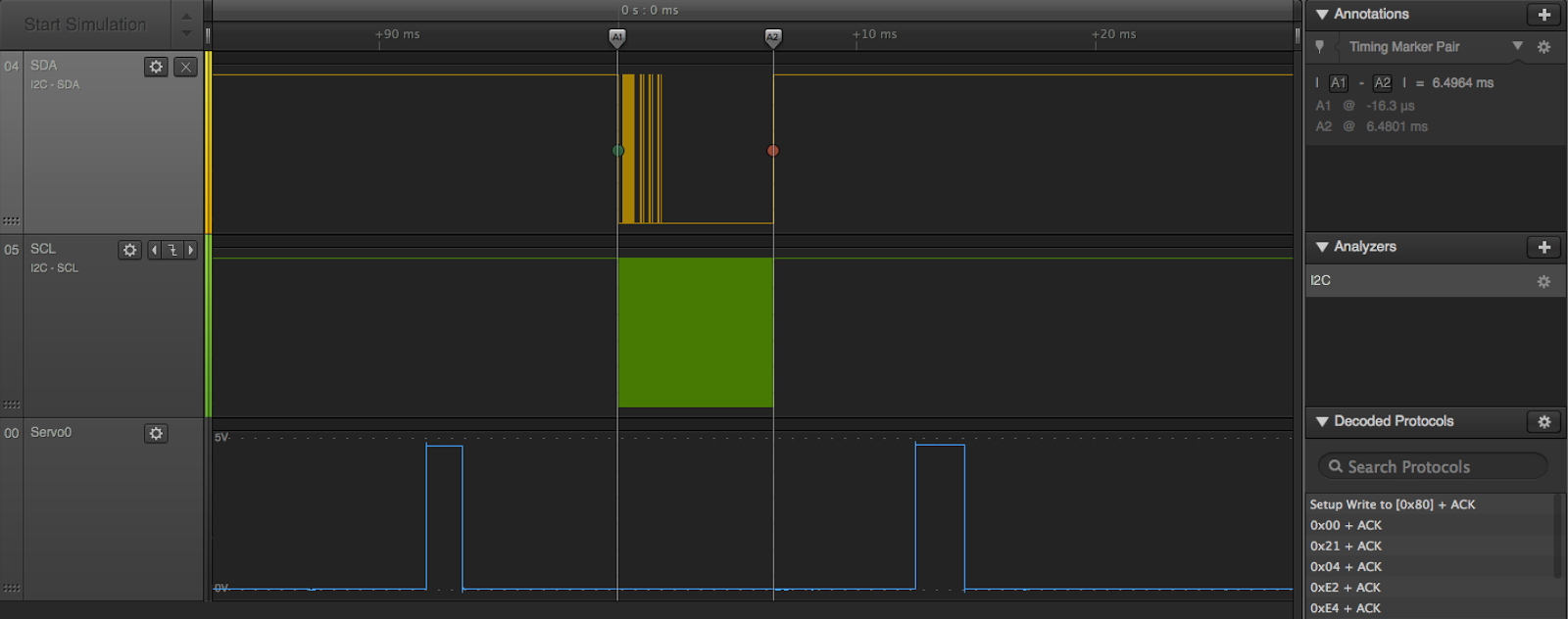This screenshot has height=619, width=1568.
Task: Click the green SCL clock burst block
Action: coord(696,332)
